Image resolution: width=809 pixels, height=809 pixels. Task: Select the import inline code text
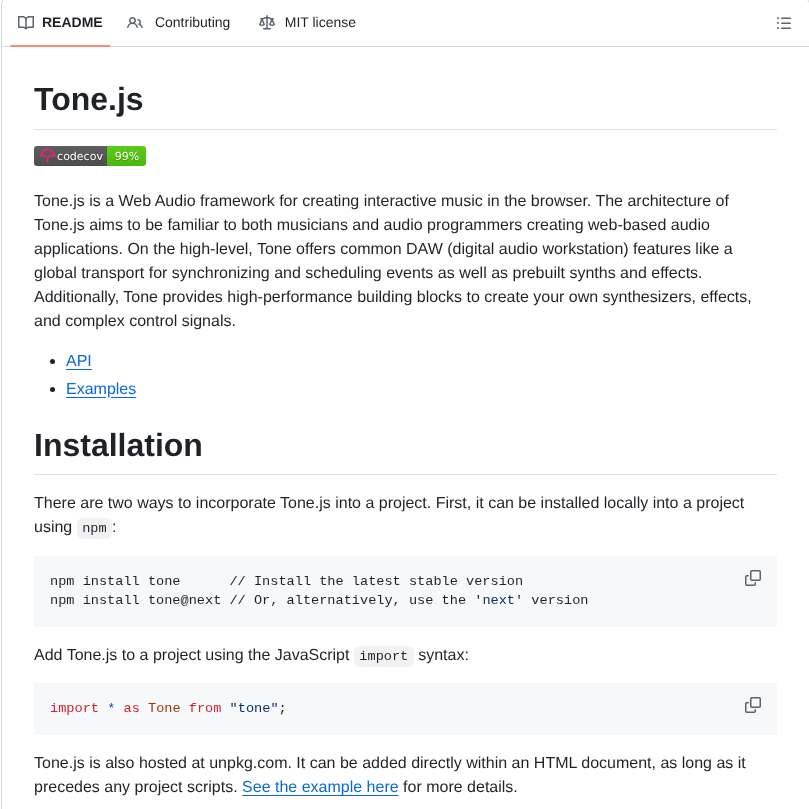(x=384, y=656)
